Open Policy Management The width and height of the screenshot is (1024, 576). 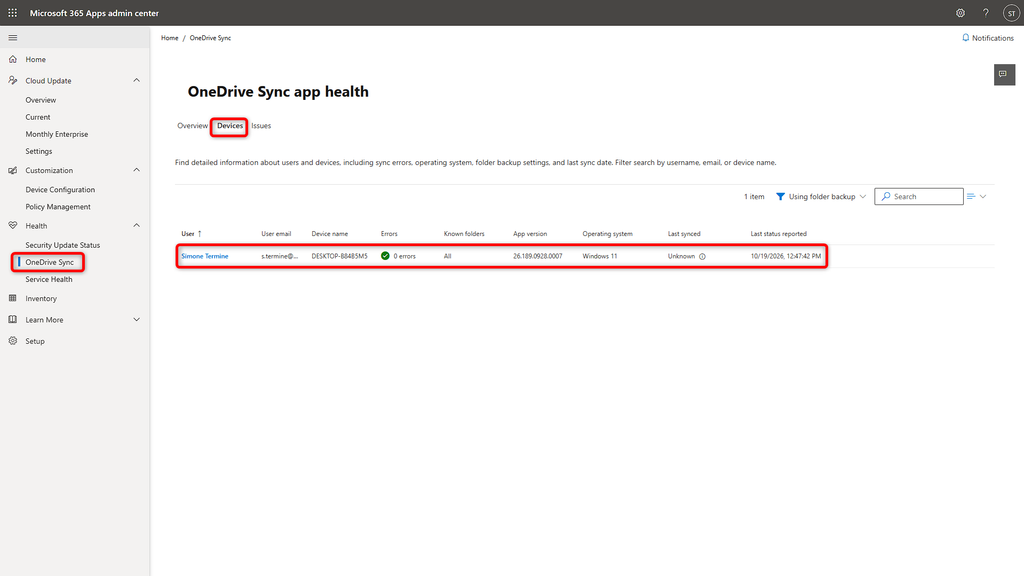point(58,206)
